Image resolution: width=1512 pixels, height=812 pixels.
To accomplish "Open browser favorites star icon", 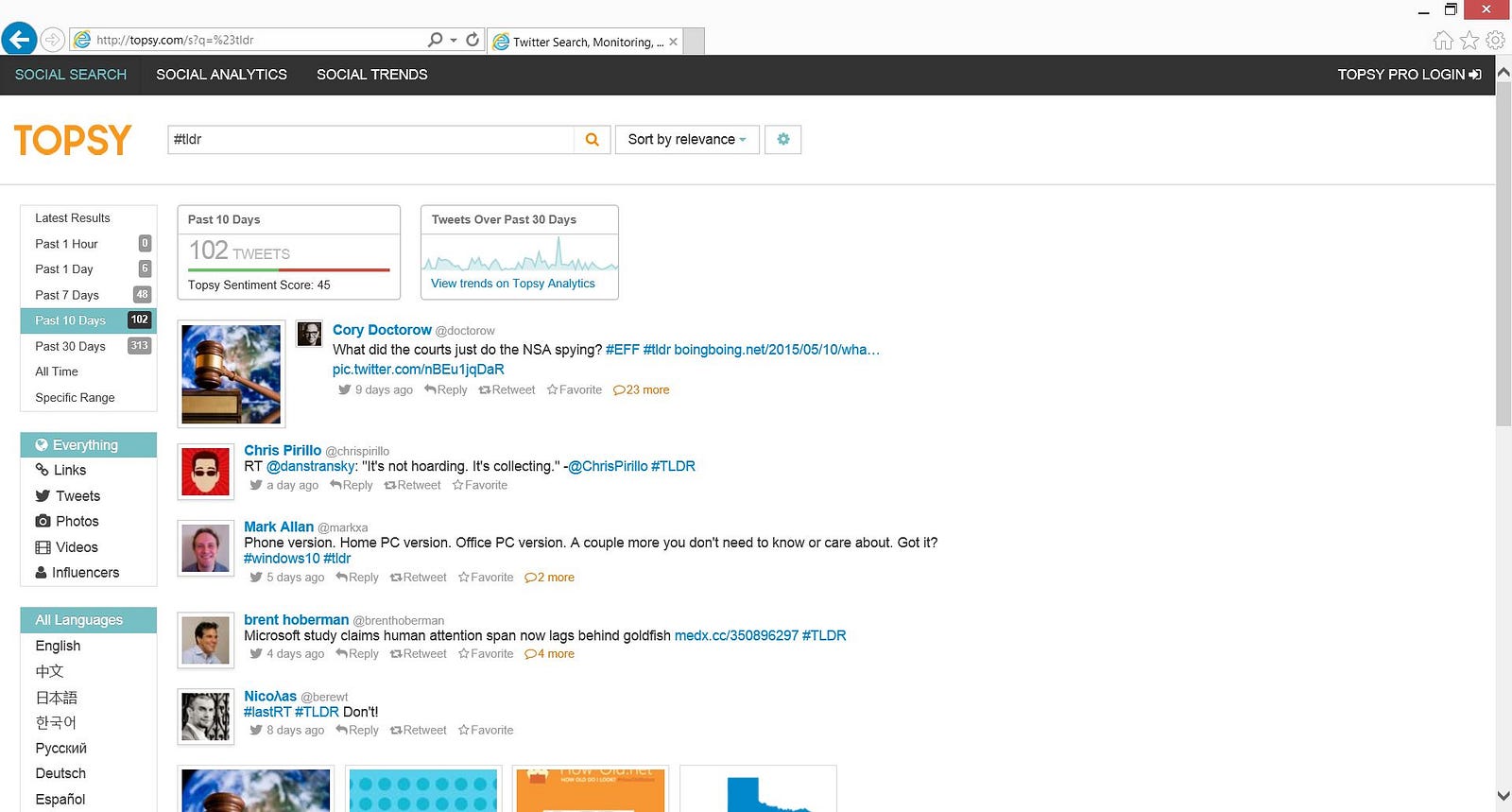I will coord(1469,40).
